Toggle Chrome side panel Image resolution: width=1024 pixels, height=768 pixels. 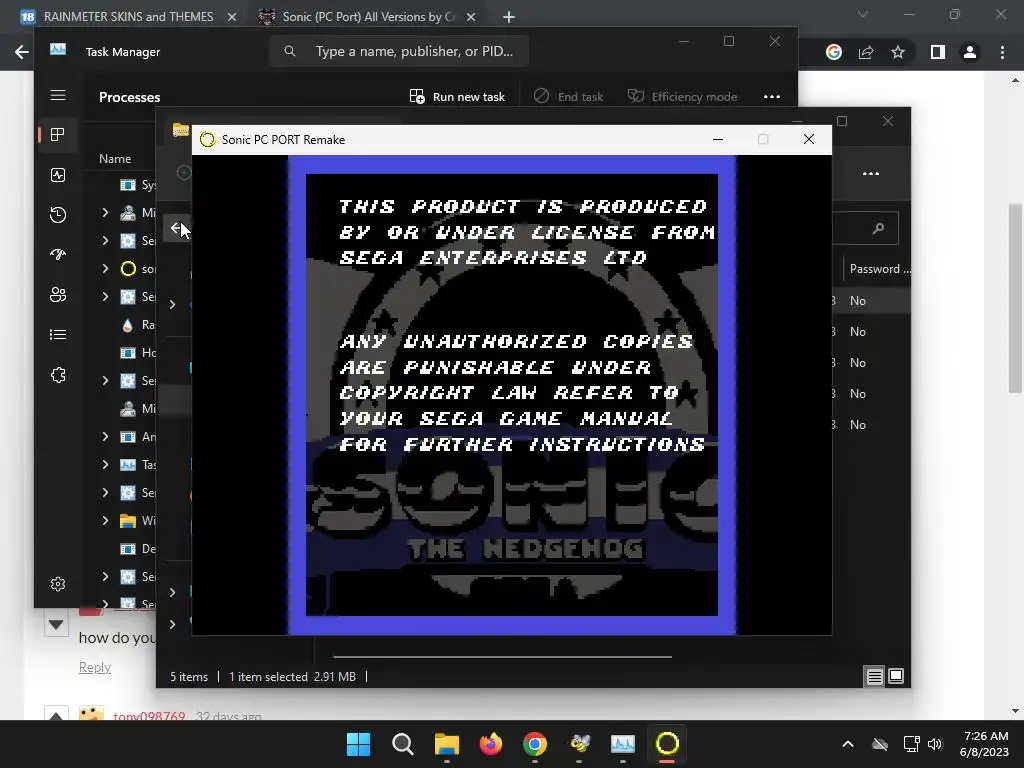tap(938, 52)
